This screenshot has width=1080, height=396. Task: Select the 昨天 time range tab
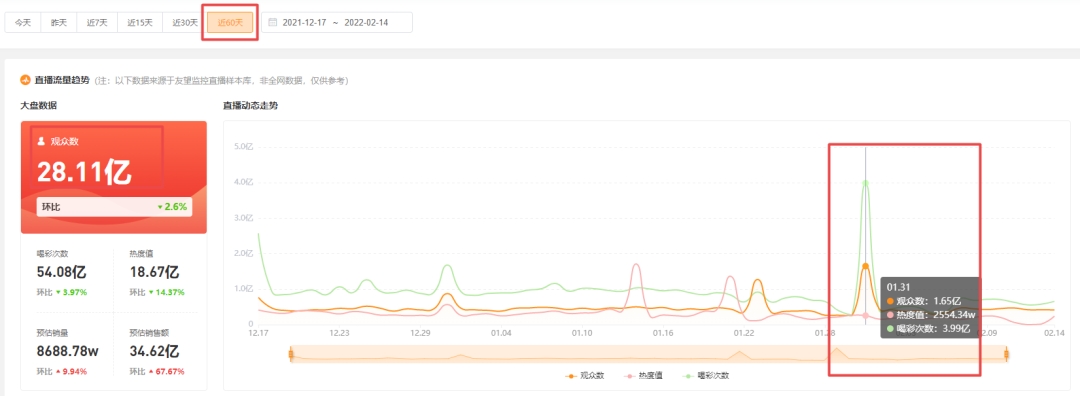click(59, 22)
